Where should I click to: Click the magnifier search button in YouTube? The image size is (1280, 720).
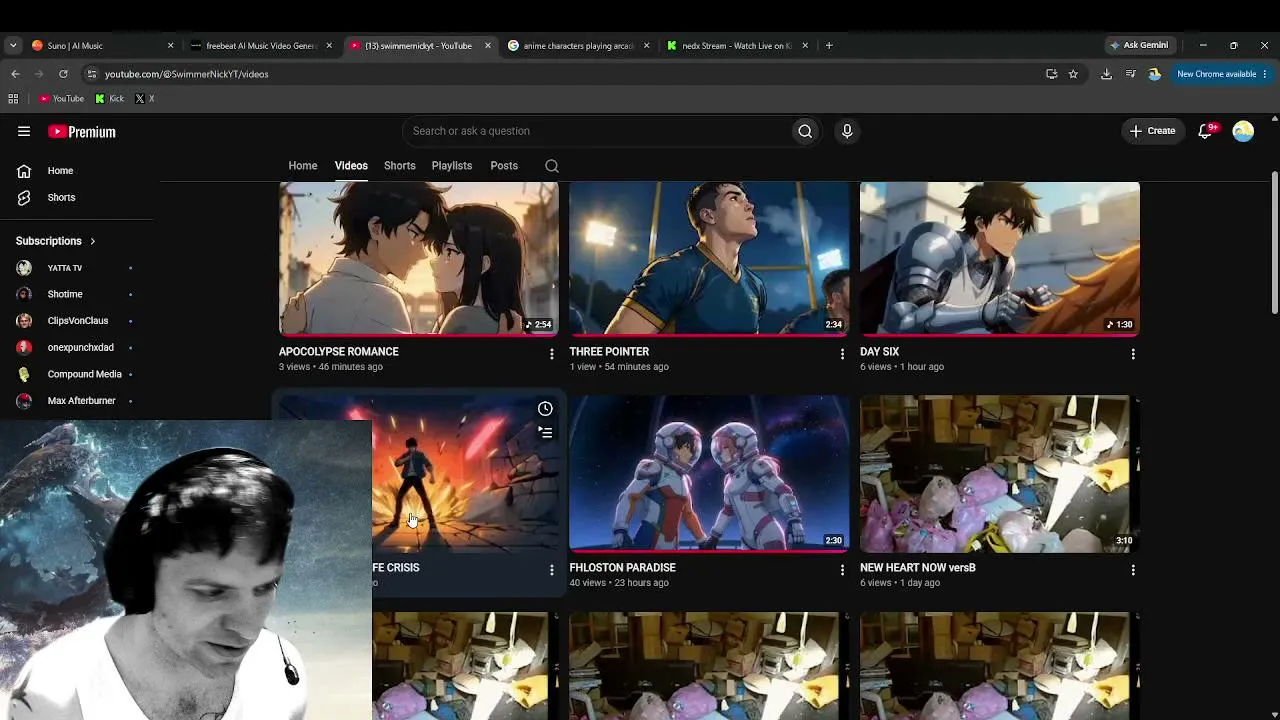pyautogui.click(x=805, y=131)
